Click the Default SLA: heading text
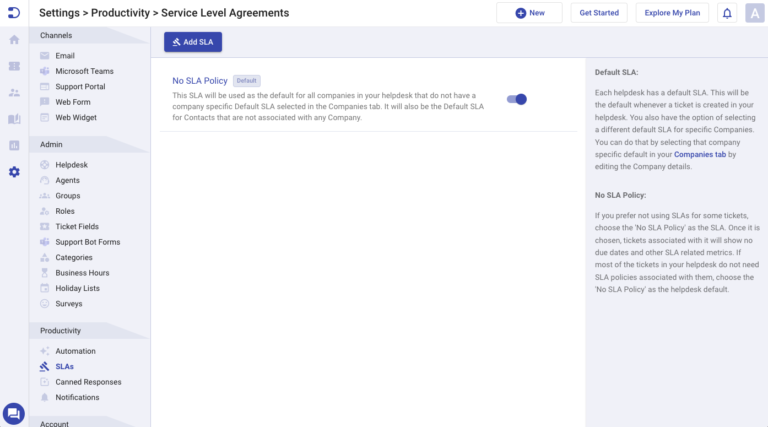Screen dimensions: 768x427 click(616, 72)
